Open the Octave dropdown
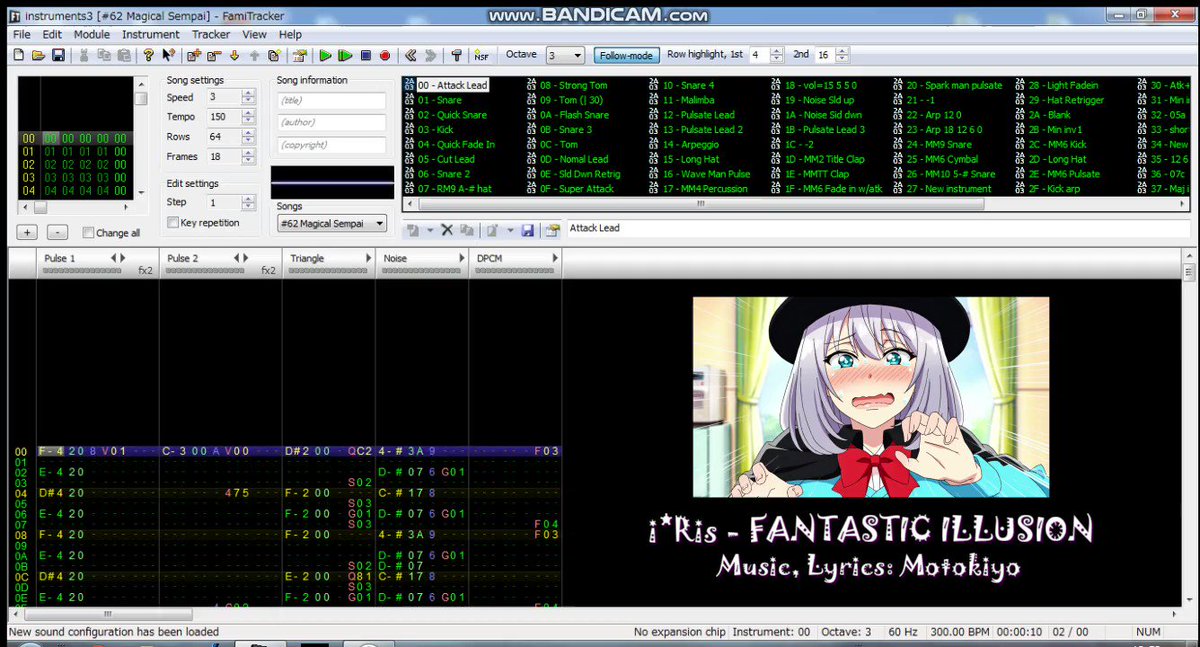 565,55
